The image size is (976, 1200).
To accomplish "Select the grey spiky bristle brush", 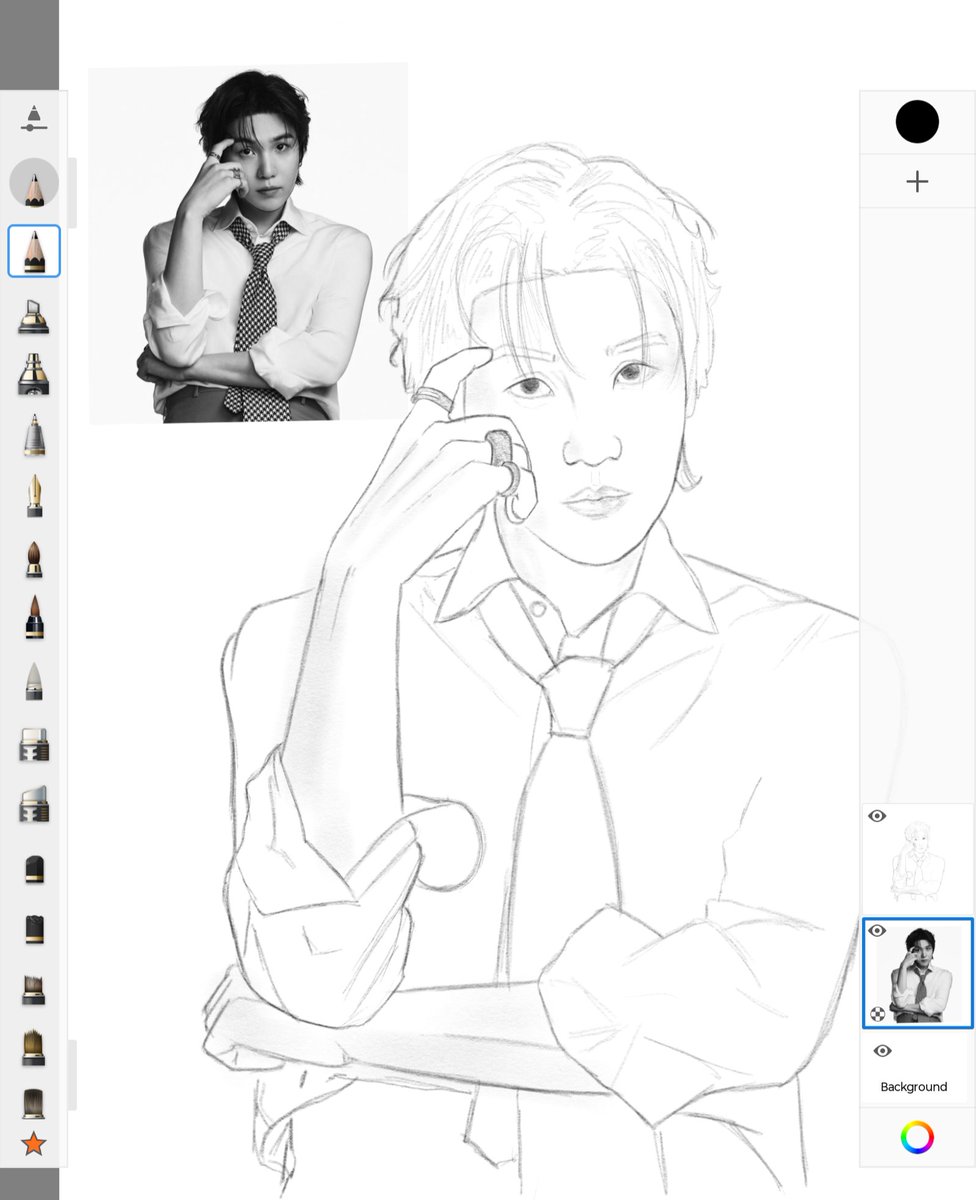I will pyautogui.click(x=34, y=989).
